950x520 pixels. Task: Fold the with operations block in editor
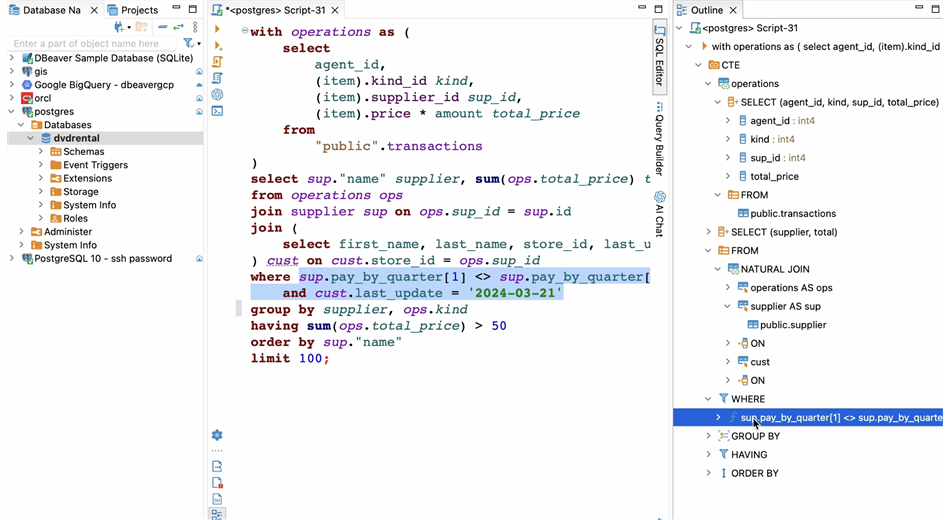coord(245,30)
